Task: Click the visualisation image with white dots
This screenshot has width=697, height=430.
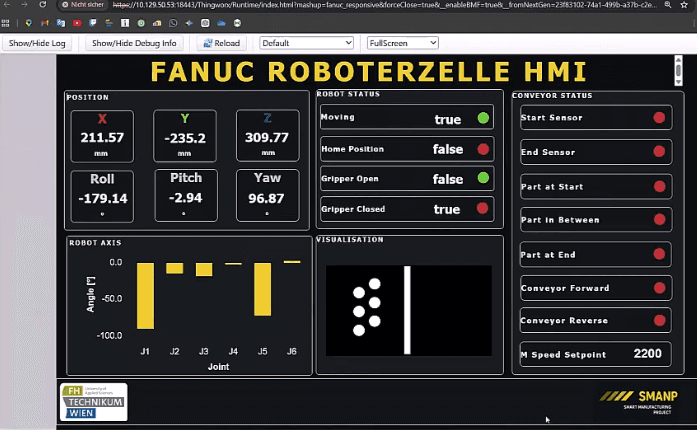Action: point(409,310)
